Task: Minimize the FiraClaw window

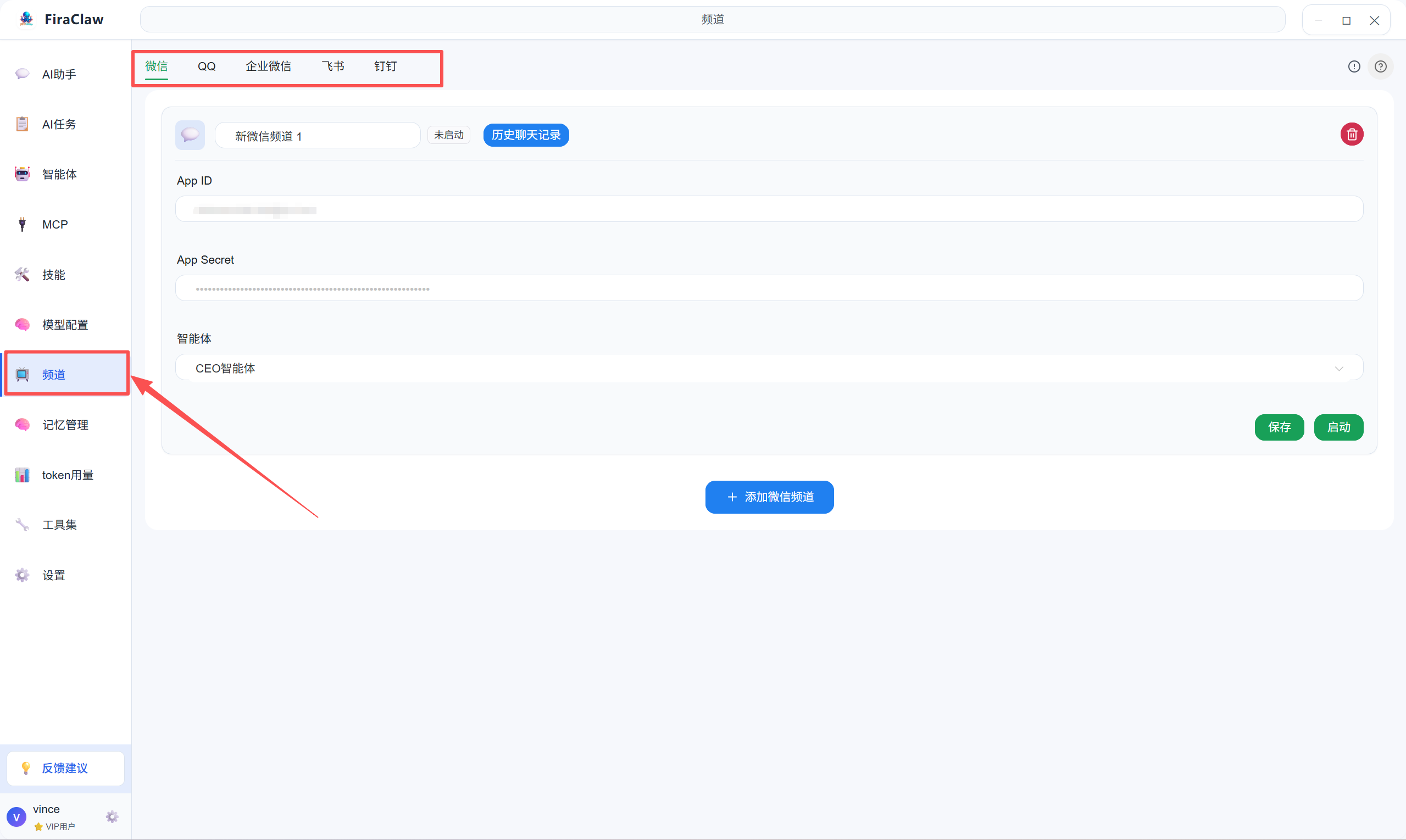Action: click(x=1318, y=20)
